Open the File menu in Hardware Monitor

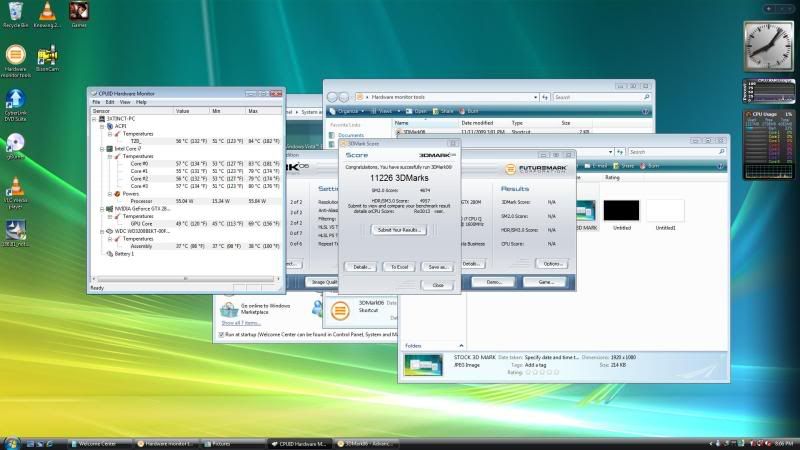(96, 102)
